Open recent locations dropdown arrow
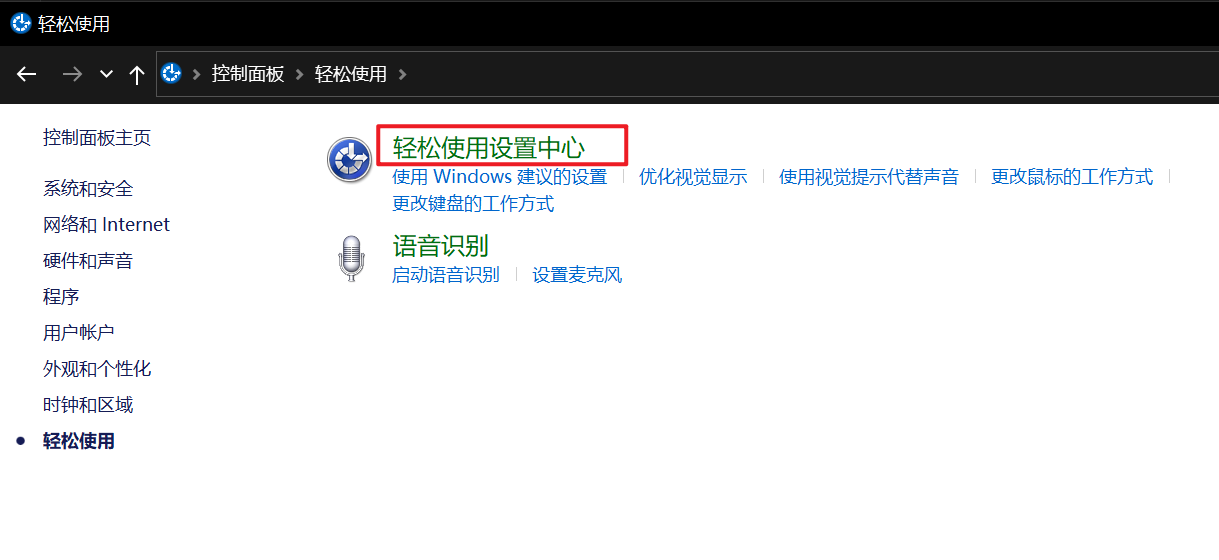 click(106, 74)
